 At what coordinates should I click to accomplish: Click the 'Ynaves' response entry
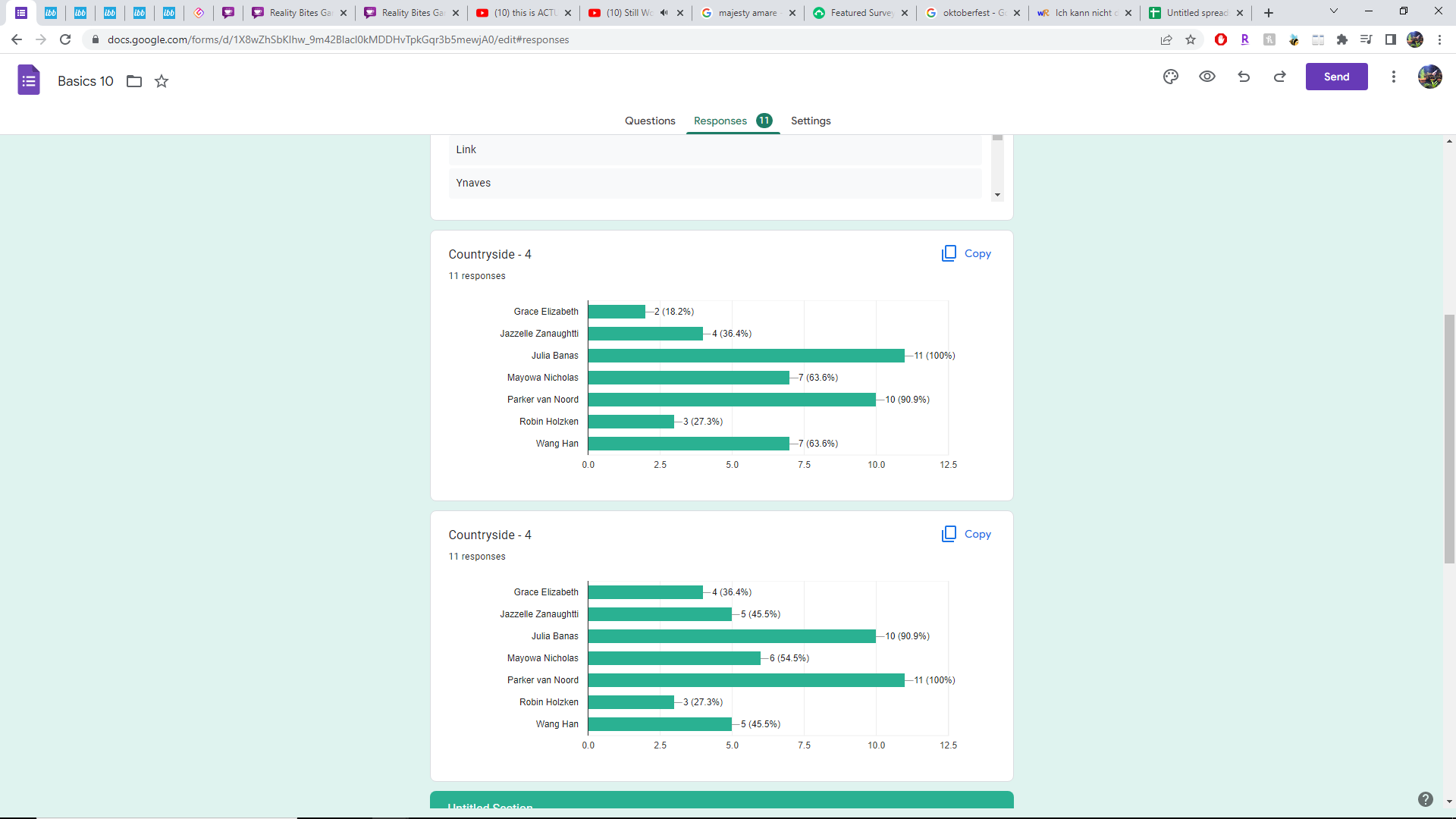click(x=715, y=183)
